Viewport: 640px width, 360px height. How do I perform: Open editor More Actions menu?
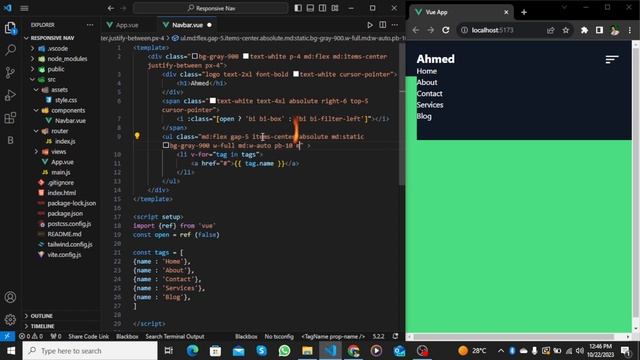395,25
